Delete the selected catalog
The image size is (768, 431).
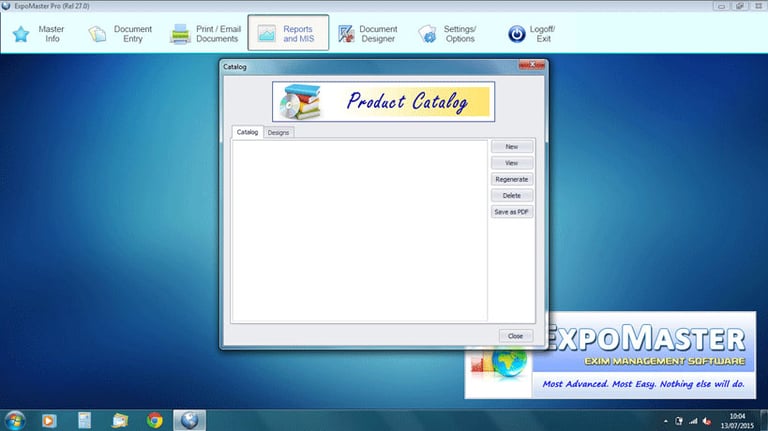(x=512, y=195)
